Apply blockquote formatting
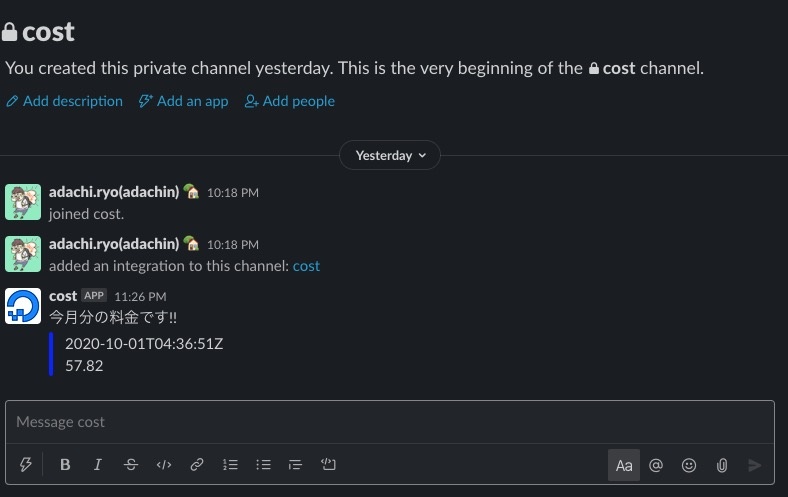The height and width of the screenshot is (497, 788). pos(295,465)
